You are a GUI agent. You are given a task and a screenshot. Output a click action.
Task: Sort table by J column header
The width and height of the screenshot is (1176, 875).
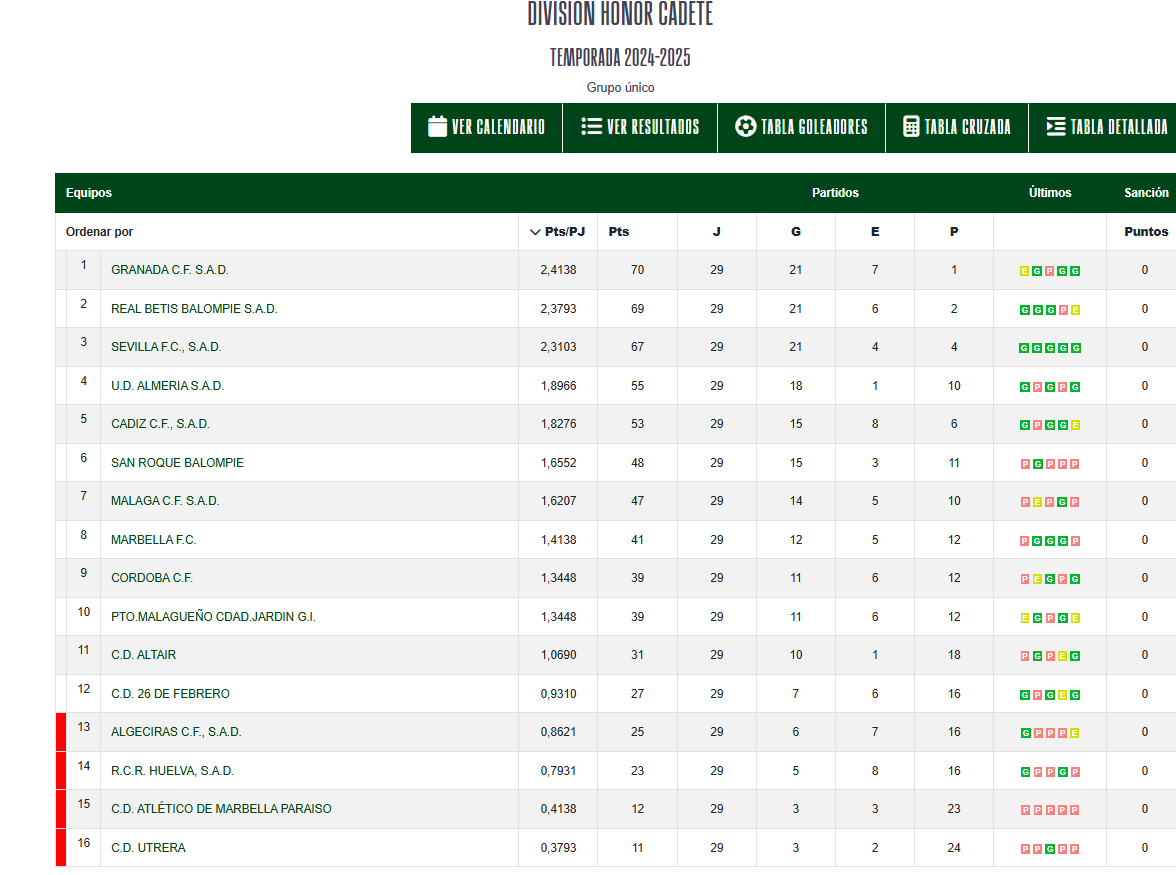716,232
